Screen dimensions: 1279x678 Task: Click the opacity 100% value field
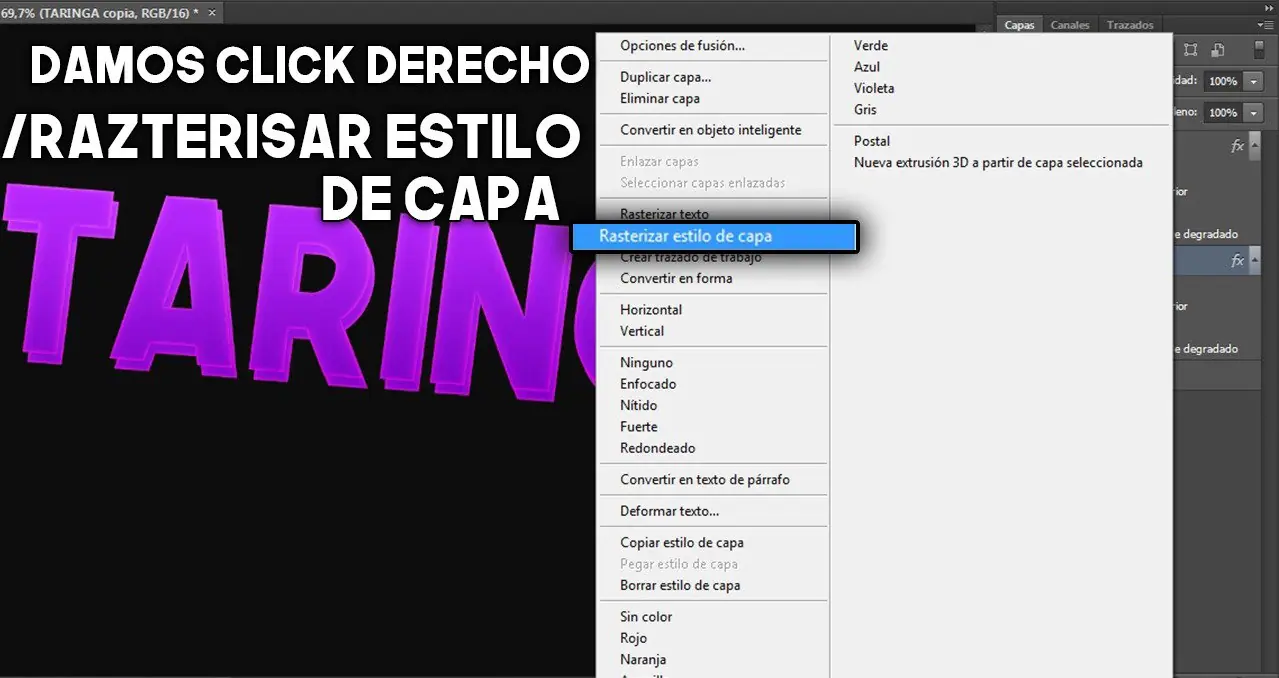pyautogui.click(x=1223, y=81)
